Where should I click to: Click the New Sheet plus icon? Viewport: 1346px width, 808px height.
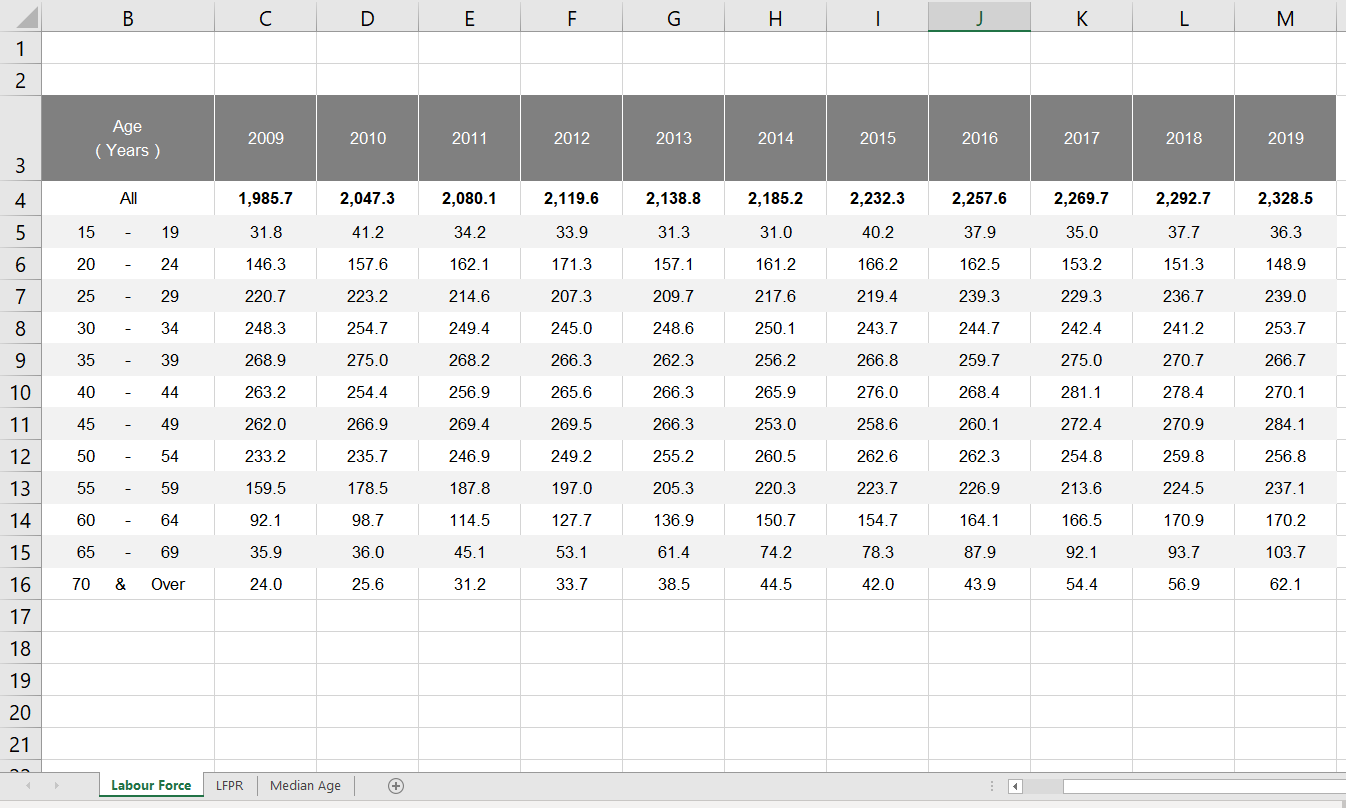click(x=396, y=786)
